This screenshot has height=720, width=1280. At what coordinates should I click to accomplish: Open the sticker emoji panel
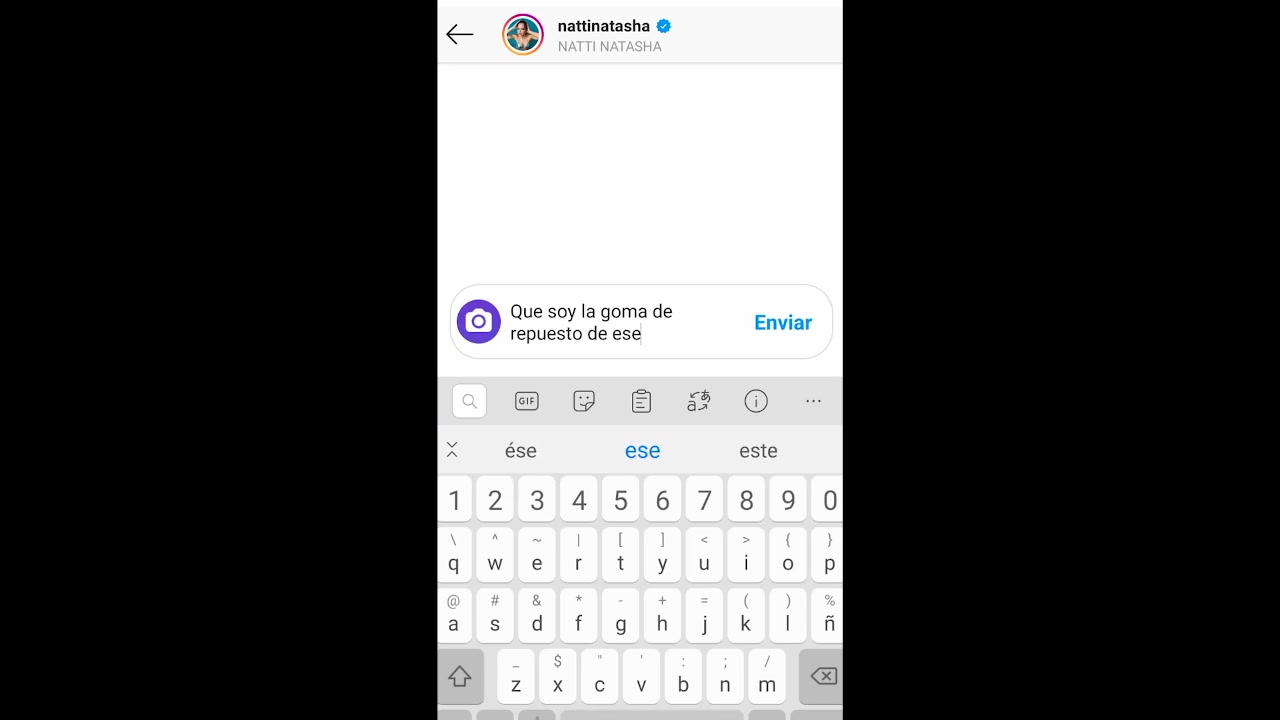coord(584,401)
